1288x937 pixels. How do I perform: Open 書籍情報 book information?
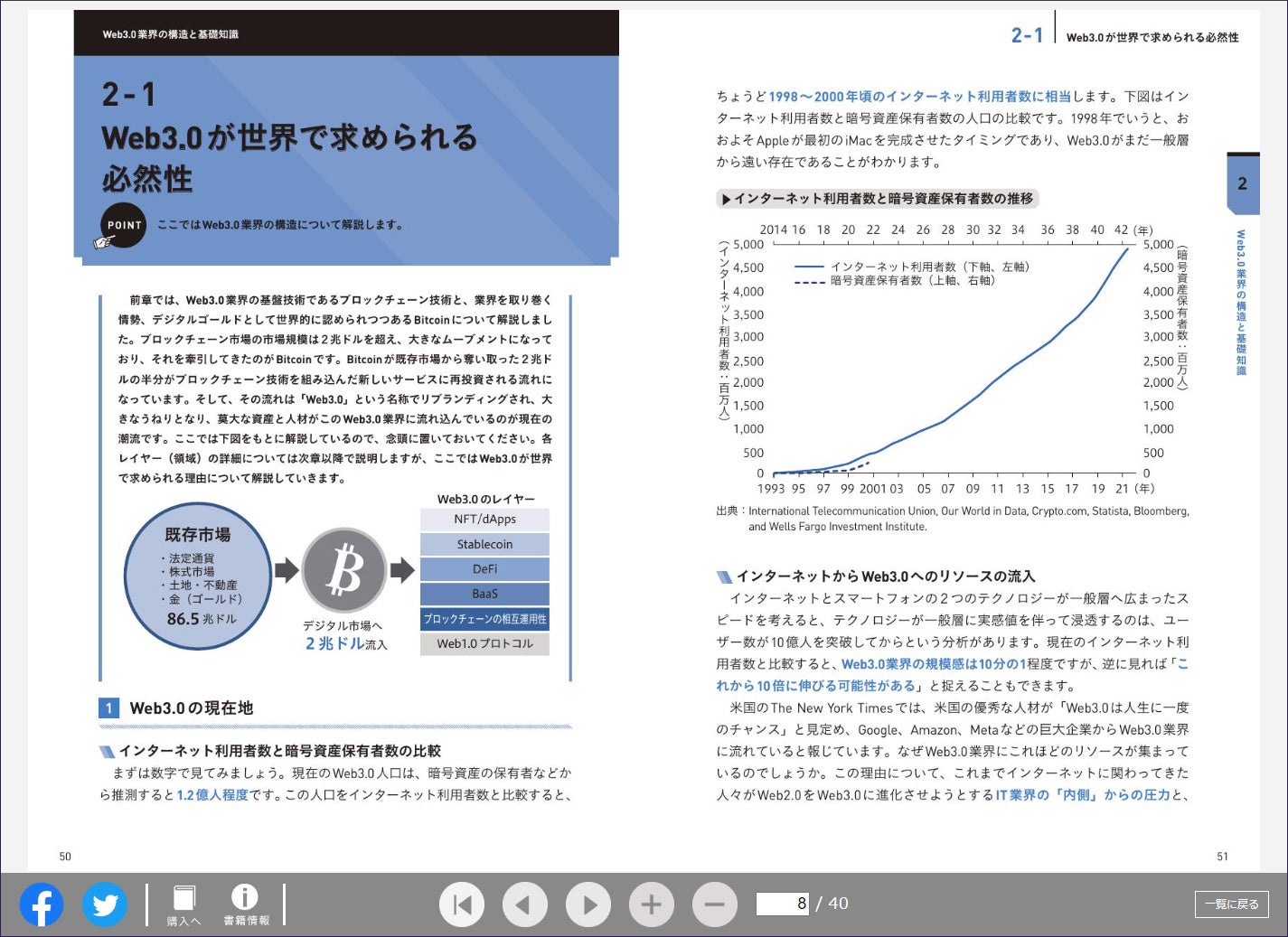[246, 904]
